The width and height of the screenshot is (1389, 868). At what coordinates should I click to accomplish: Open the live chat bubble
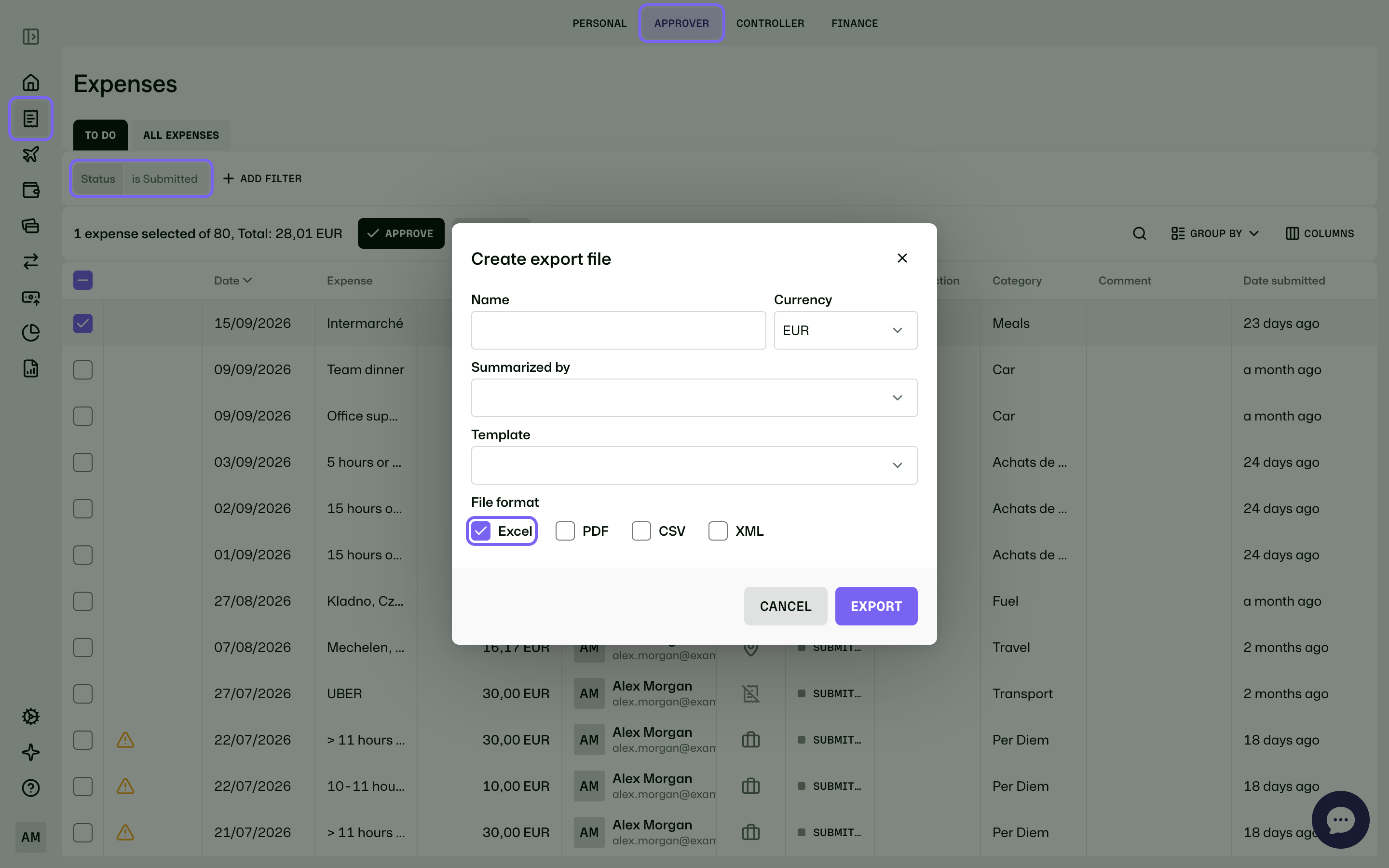point(1340,820)
